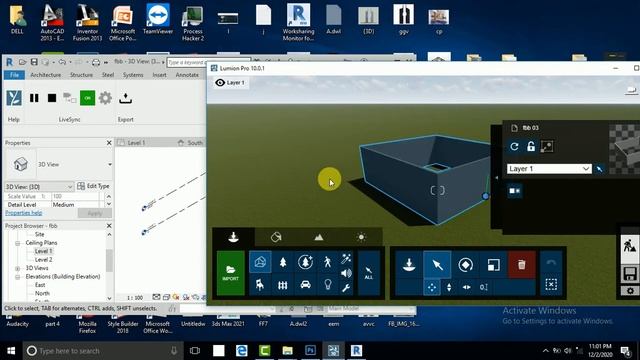Select the Sound speaker category icon
Screen dimensions: 640x360
[346, 273]
